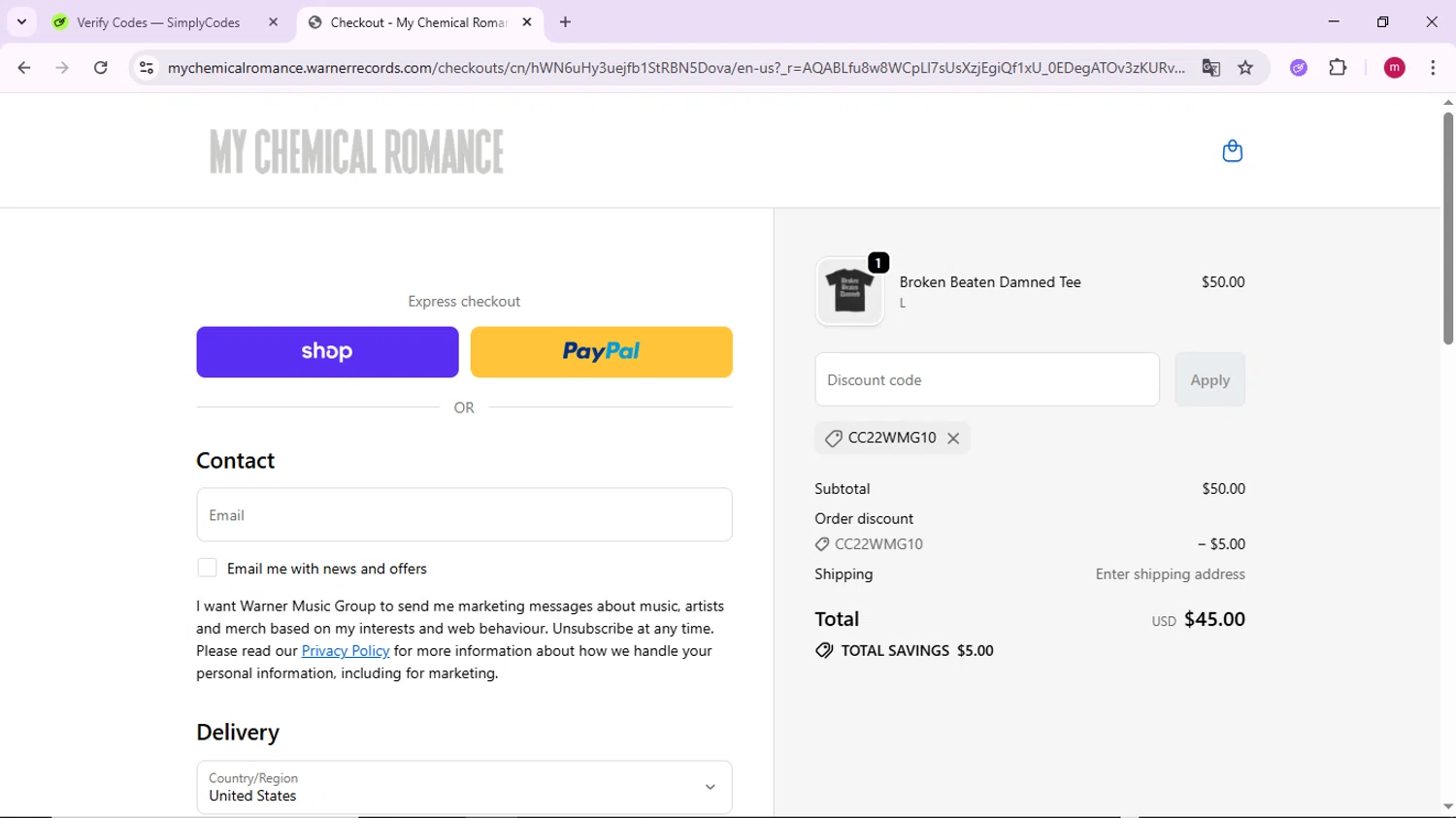
Task: Open Chrome three-dot menu
Action: coord(1433,68)
